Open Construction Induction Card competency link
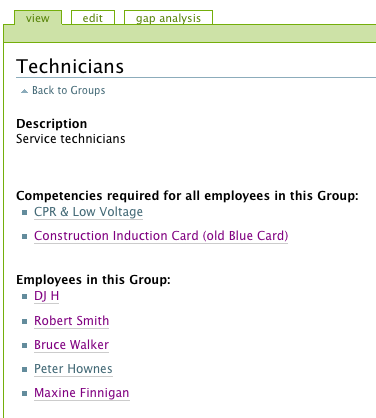 [x=161, y=236]
